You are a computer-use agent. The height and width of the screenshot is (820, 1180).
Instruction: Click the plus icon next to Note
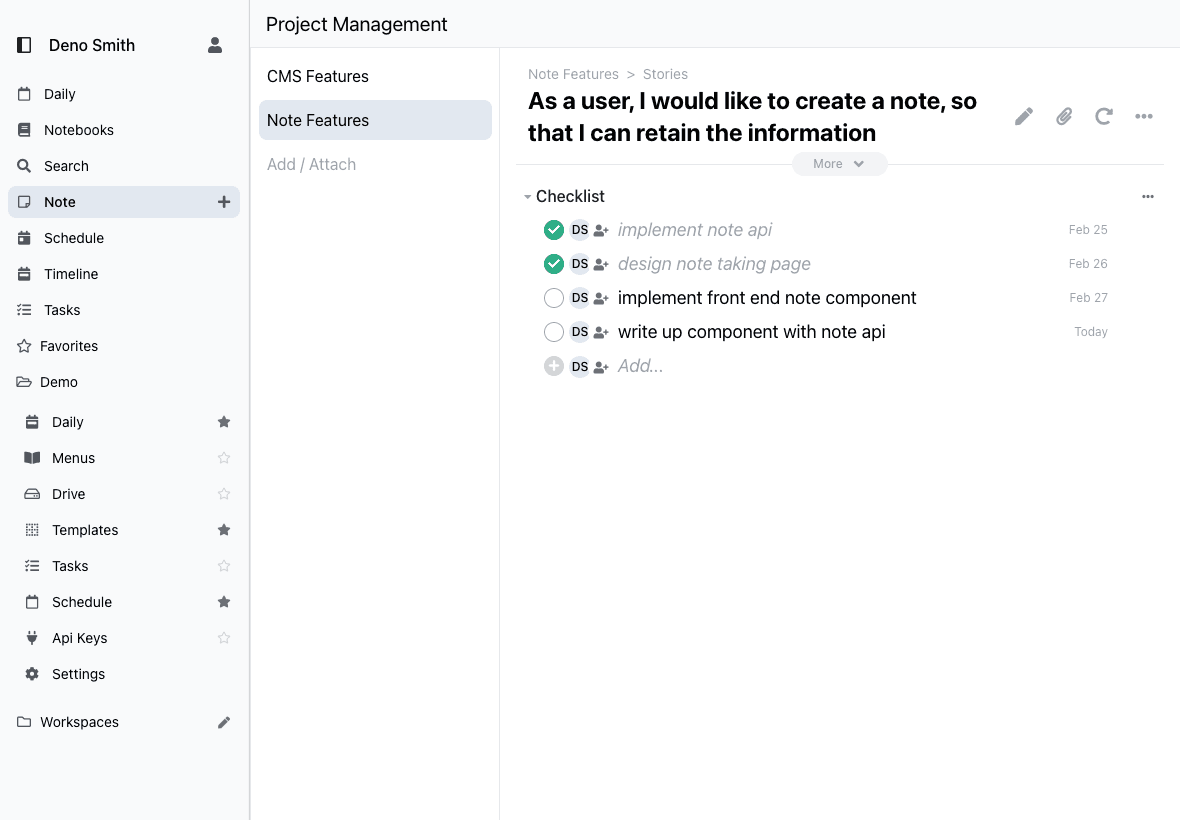[224, 202]
